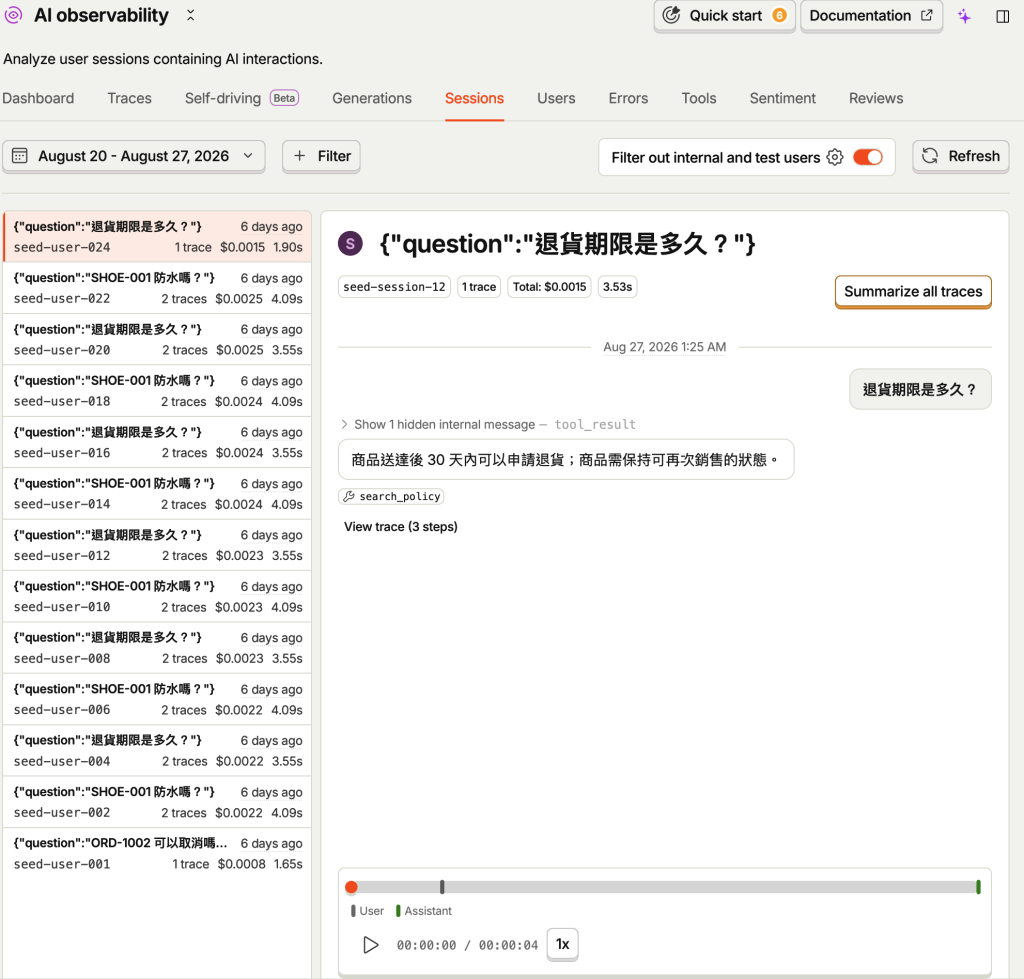Image resolution: width=1024 pixels, height=979 pixels.
Task: Toggle Filter out internal and test users switch
Action: tap(868, 157)
